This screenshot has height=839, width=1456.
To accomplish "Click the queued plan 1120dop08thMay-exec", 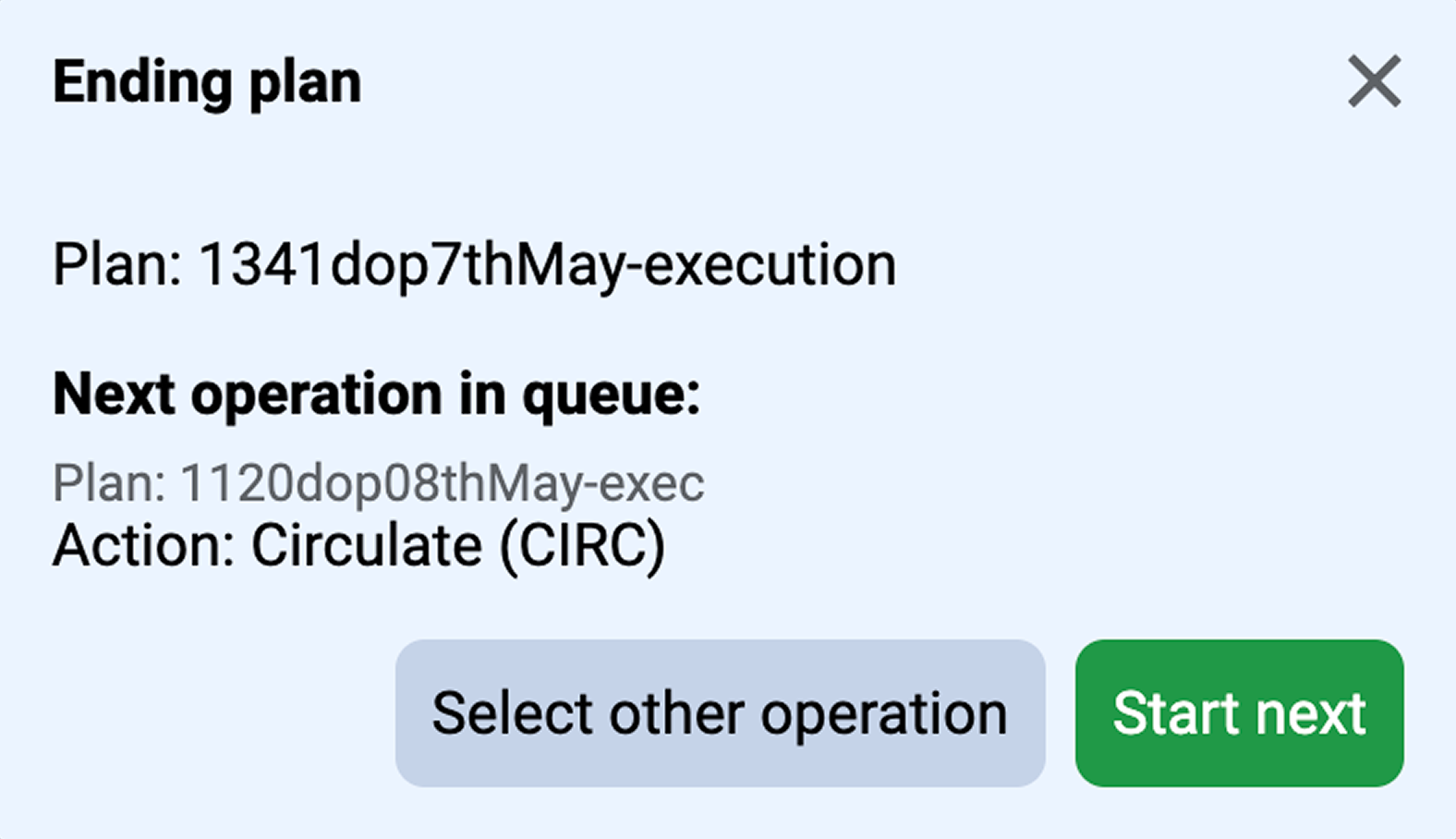I will pyautogui.click(x=379, y=483).
